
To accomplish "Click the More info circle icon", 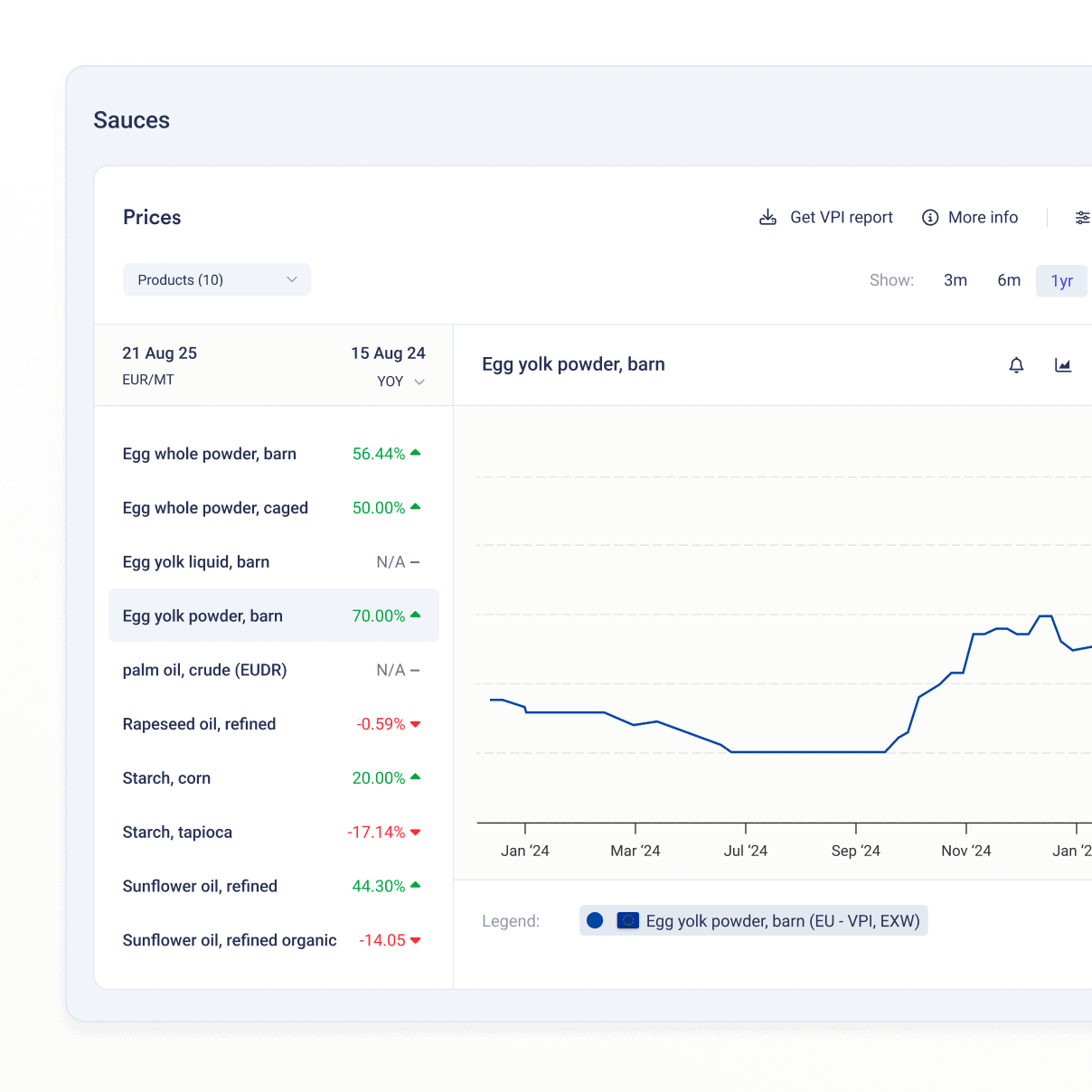I will pyautogui.click(x=929, y=217).
